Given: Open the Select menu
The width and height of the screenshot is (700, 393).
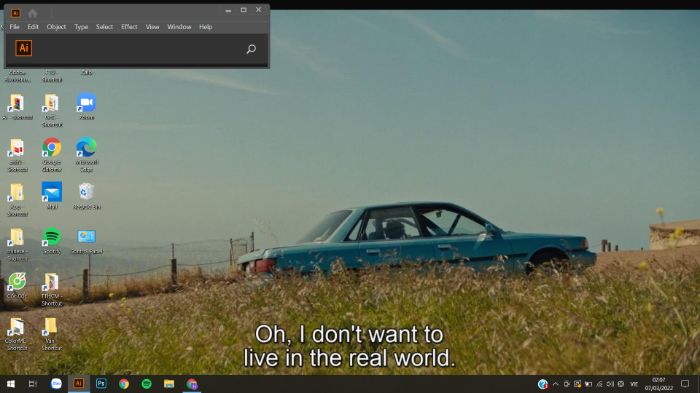Looking at the screenshot, I should point(104,27).
